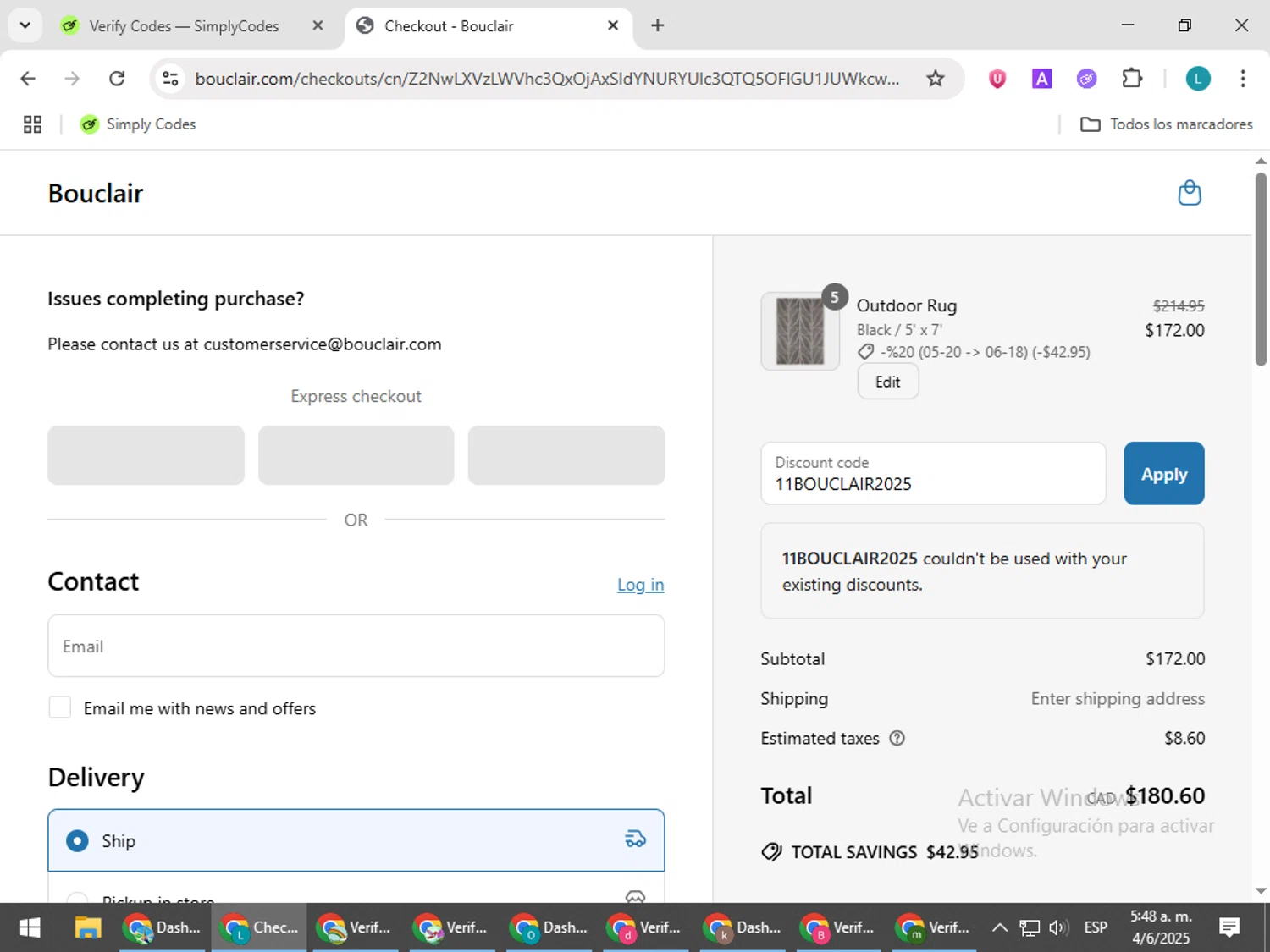Open the Chrome three-dot menu
Screen dimensions: 1270x952
point(1242,79)
